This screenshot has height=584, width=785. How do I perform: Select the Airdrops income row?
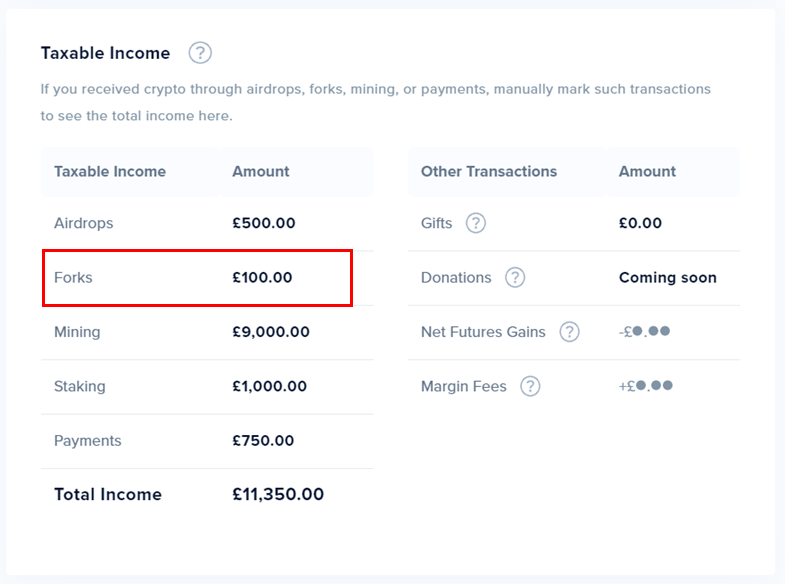tap(84, 223)
